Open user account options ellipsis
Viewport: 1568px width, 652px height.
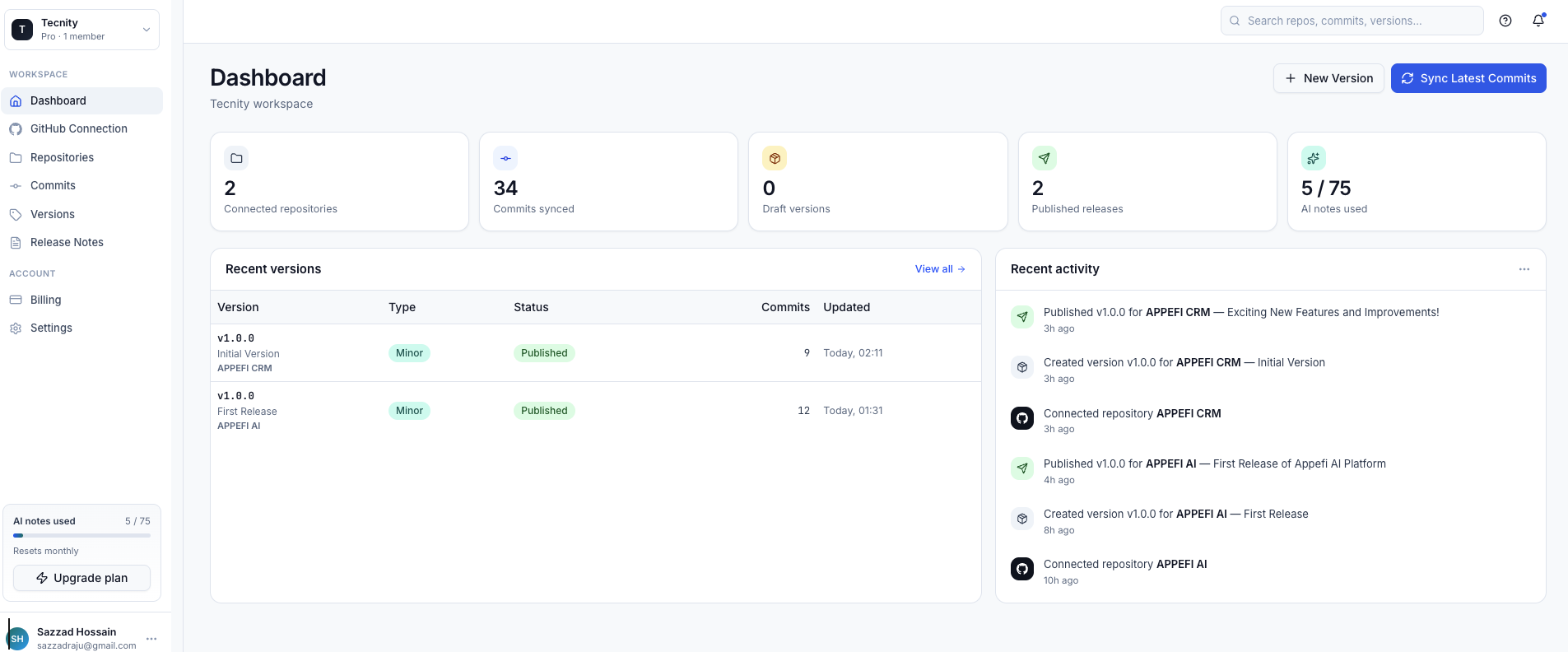(x=151, y=639)
